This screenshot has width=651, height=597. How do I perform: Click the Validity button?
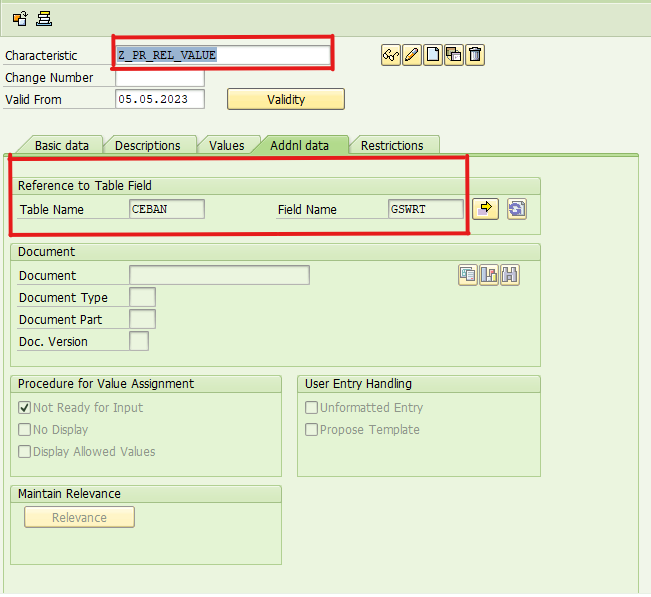(x=286, y=99)
